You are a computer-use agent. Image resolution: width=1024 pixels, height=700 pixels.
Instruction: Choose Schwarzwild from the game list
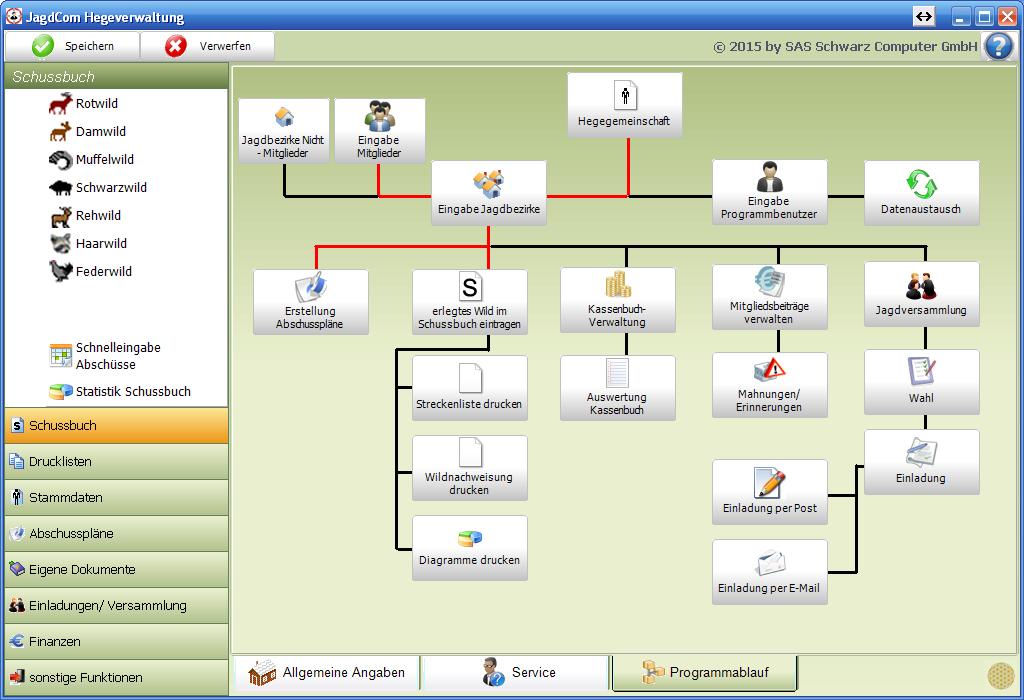[111, 188]
